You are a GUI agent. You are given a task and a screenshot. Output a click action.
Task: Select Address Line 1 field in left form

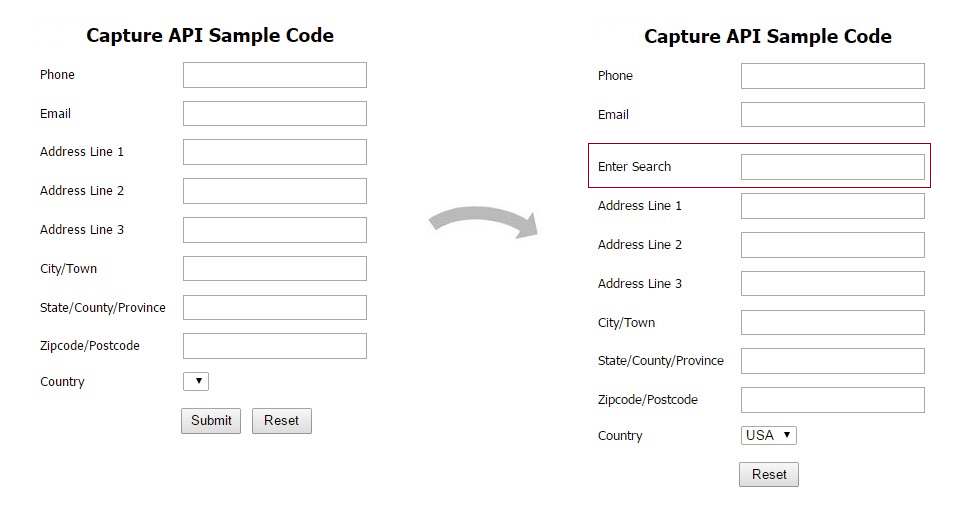274,152
